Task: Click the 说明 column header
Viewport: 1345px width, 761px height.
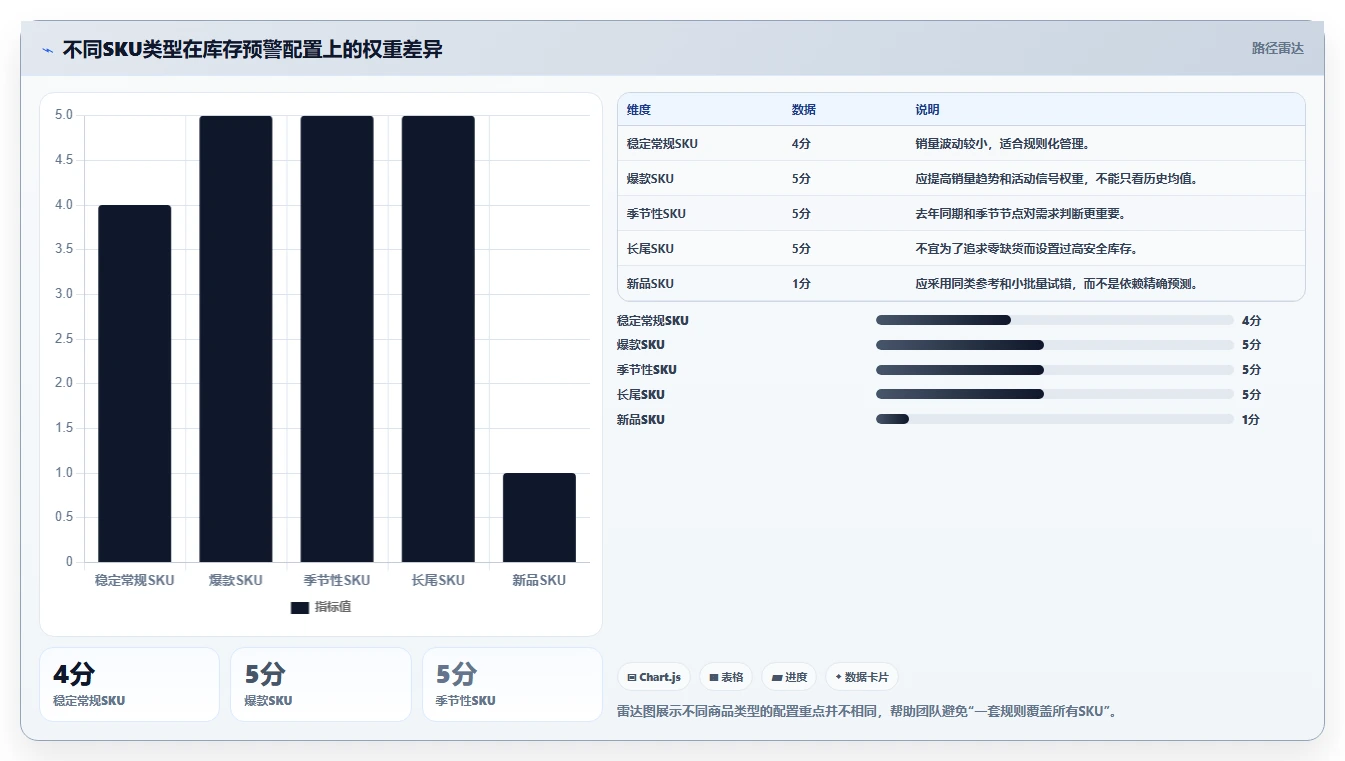Action: [928, 110]
